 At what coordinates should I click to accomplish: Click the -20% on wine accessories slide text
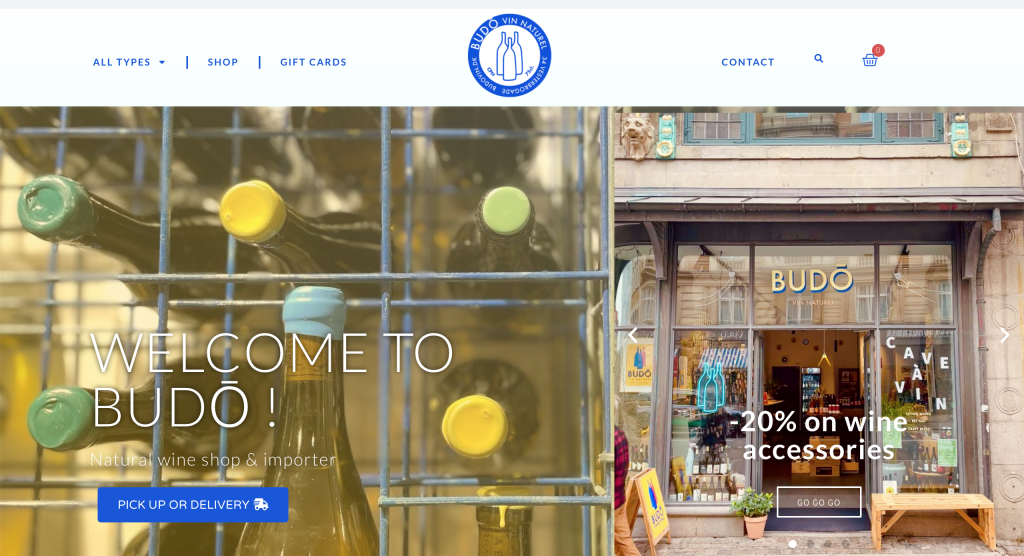coord(818,435)
